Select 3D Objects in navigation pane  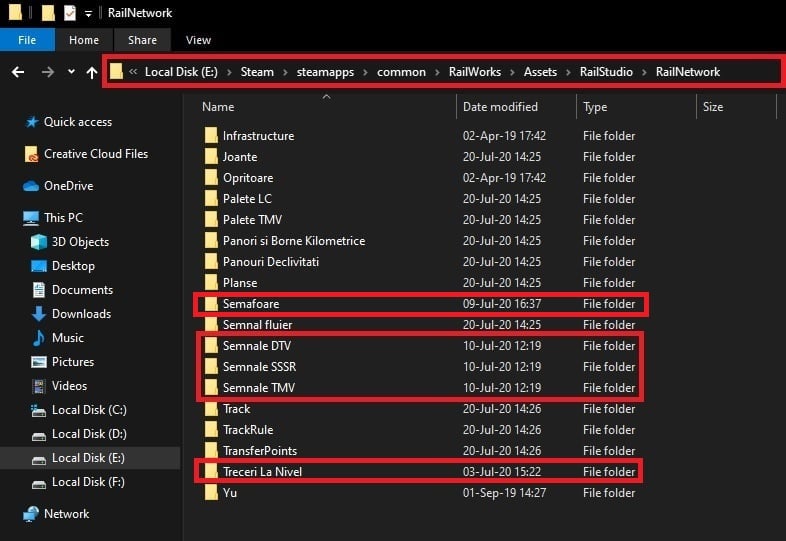80,242
